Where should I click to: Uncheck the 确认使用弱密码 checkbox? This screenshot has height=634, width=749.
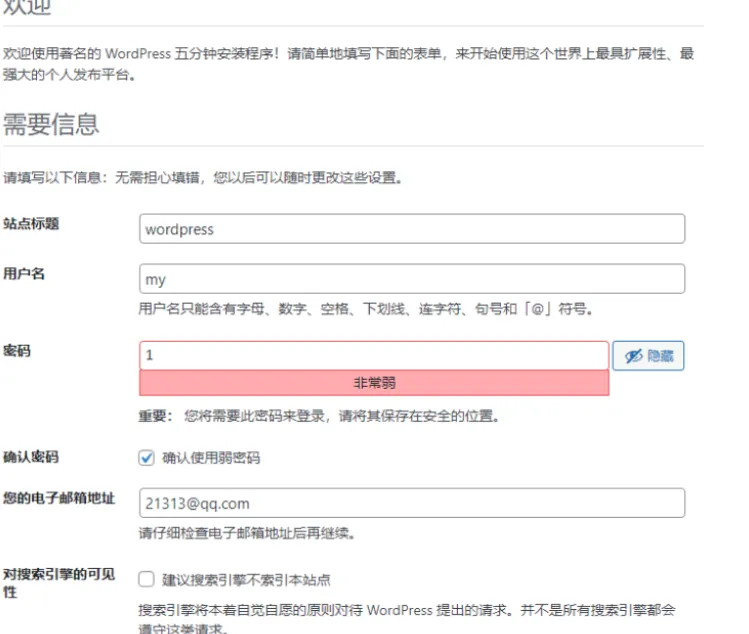point(147,458)
